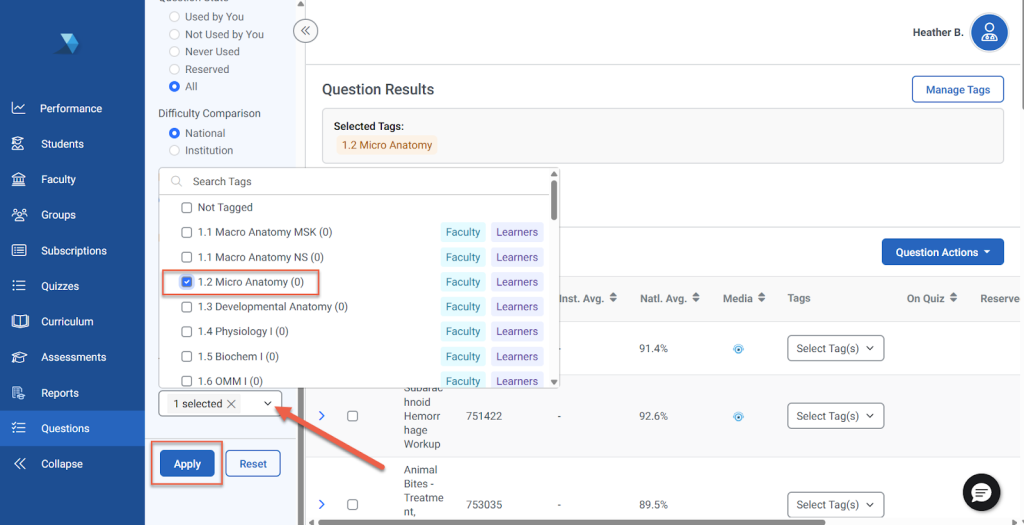Open the chat support bubble icon

[981, 492]
